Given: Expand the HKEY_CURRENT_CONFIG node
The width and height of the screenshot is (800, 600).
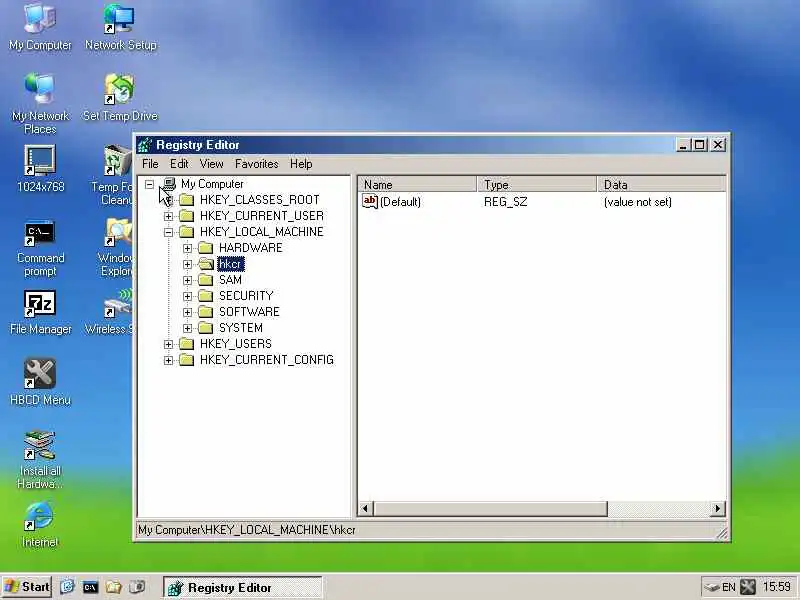Looking at the screenshot, I should tap(168, 360).
